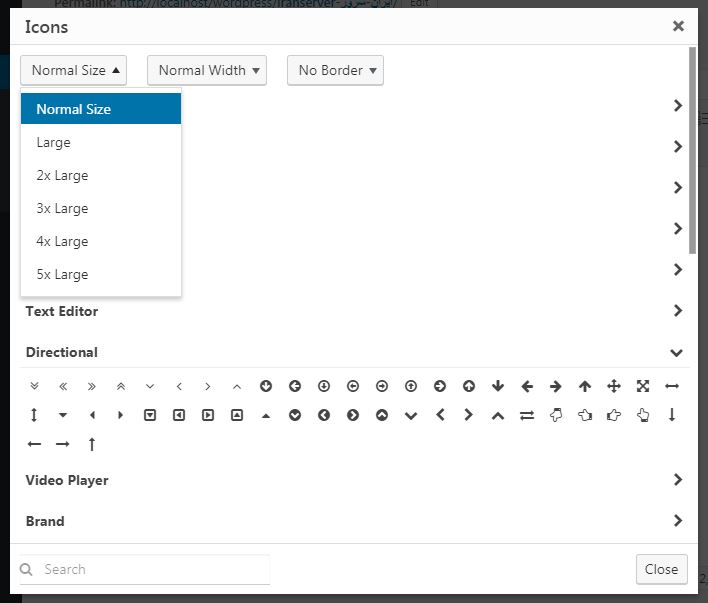Expand the Brand icons section
This screenshot has height=603, width=708.
(x=677, y=521)
